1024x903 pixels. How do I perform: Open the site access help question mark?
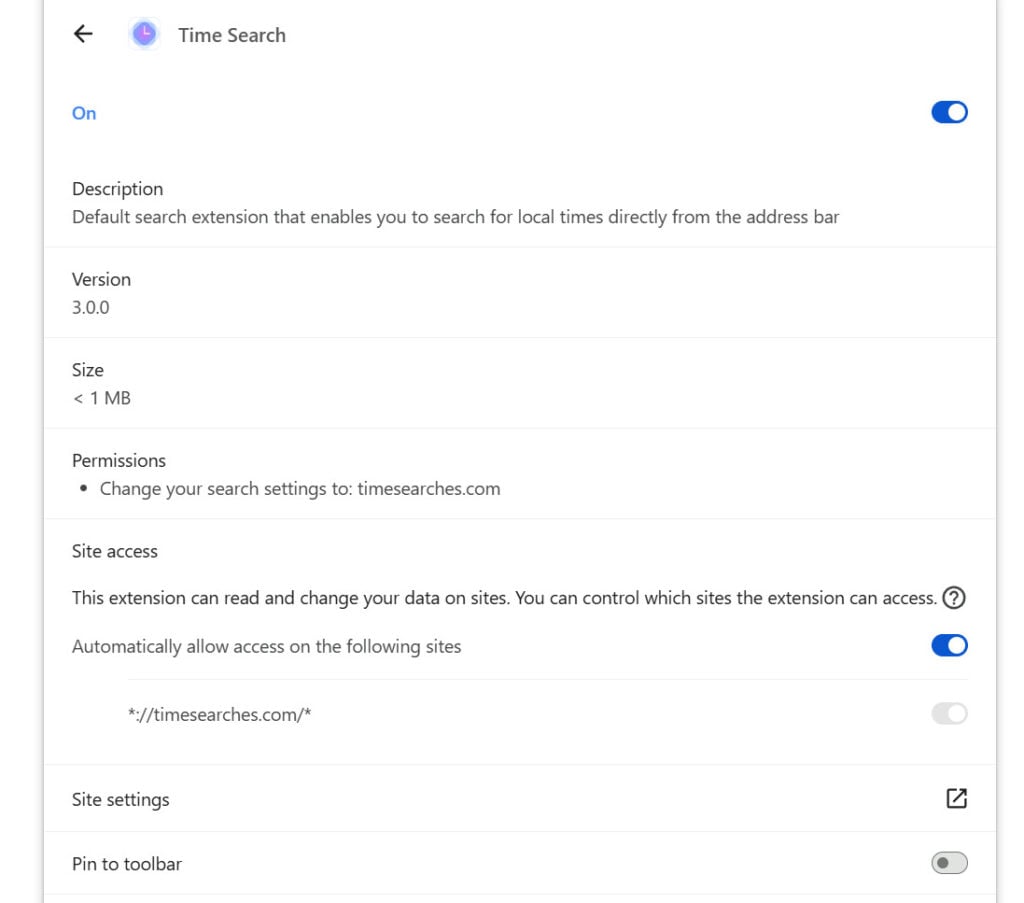tap(954, 598)
